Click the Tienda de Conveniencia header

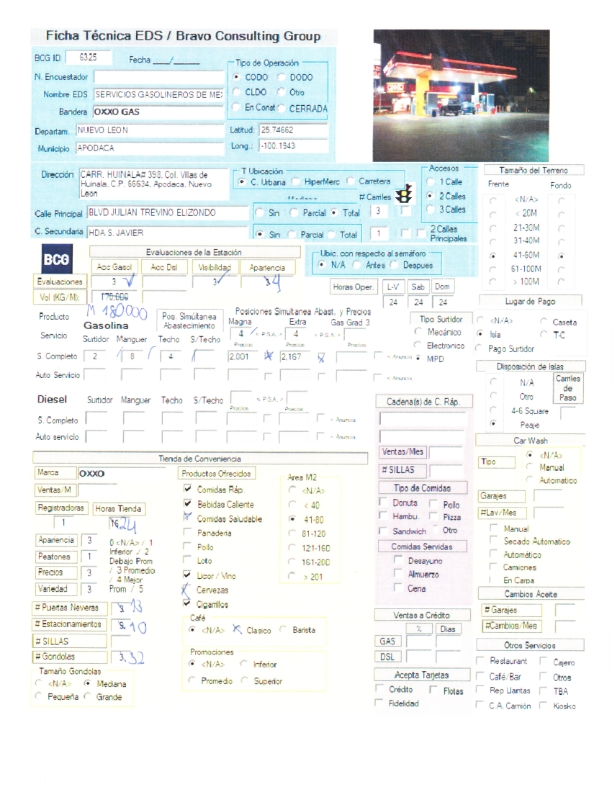coord(200,459)
